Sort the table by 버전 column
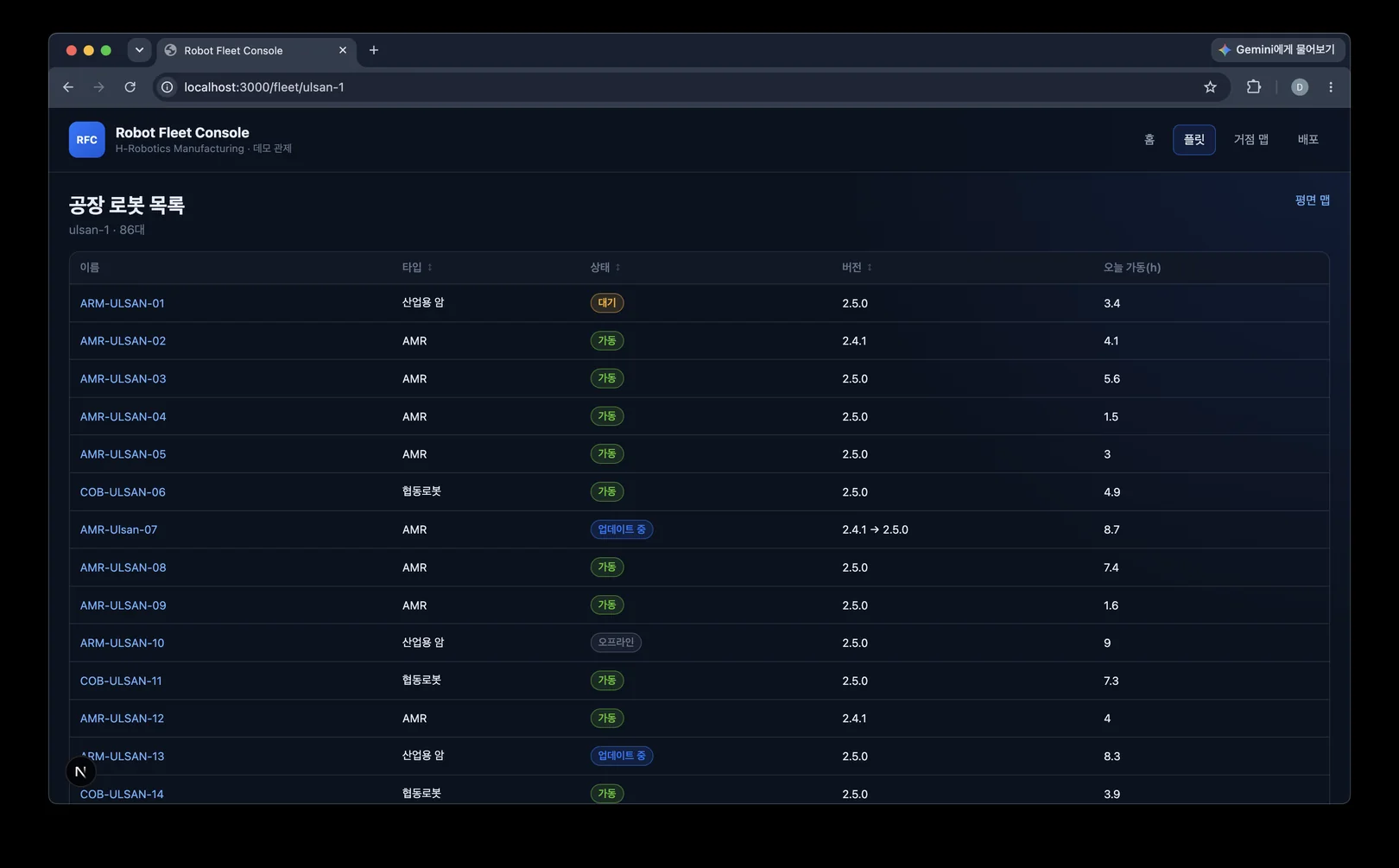 pos(858,268)
